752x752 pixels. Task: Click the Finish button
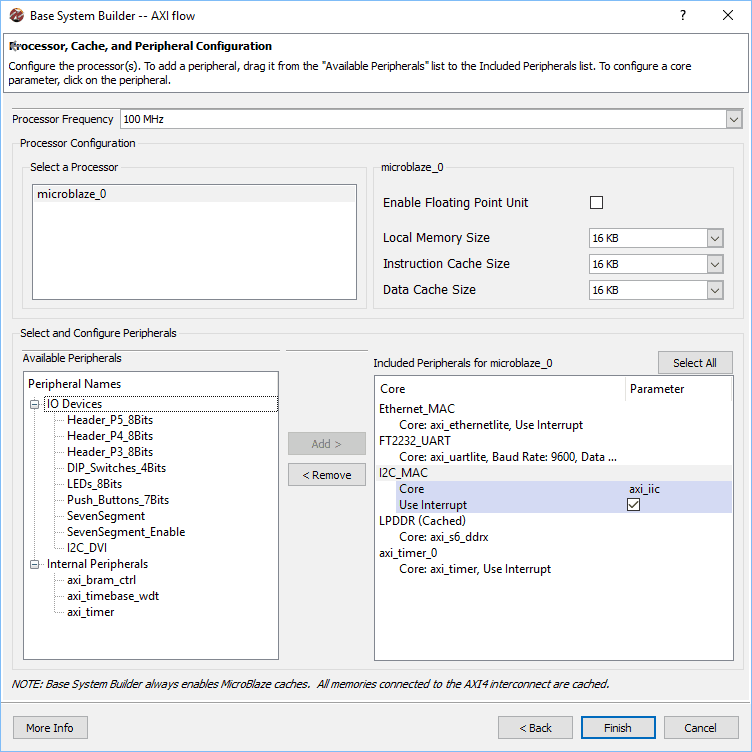tap(617, 728)
